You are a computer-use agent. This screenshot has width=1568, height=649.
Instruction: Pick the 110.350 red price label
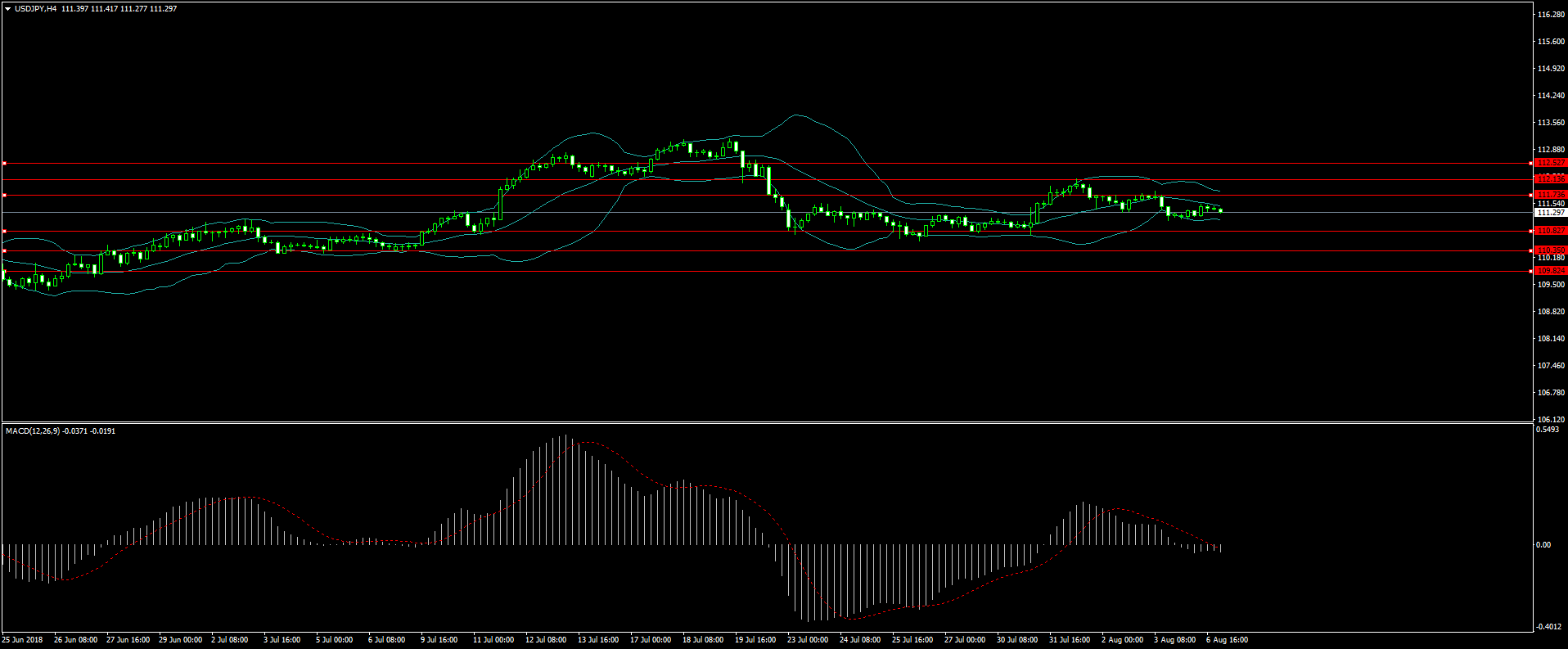1551,250
